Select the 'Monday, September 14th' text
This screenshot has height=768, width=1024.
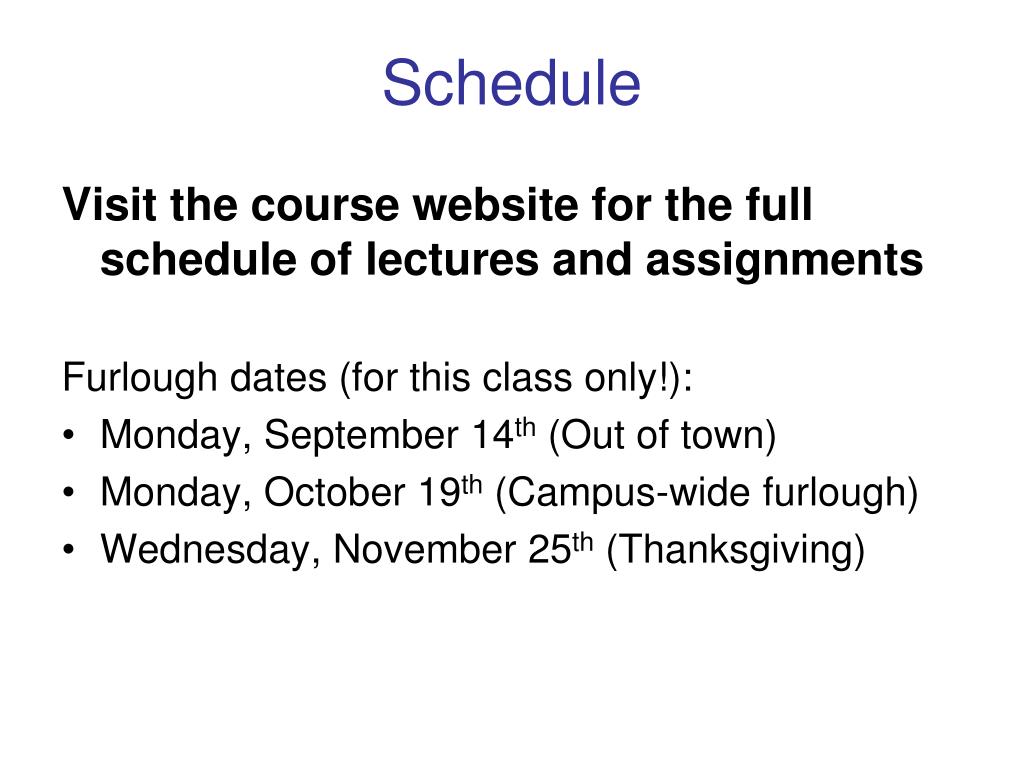pyautogui.click(x=318, y=435)
